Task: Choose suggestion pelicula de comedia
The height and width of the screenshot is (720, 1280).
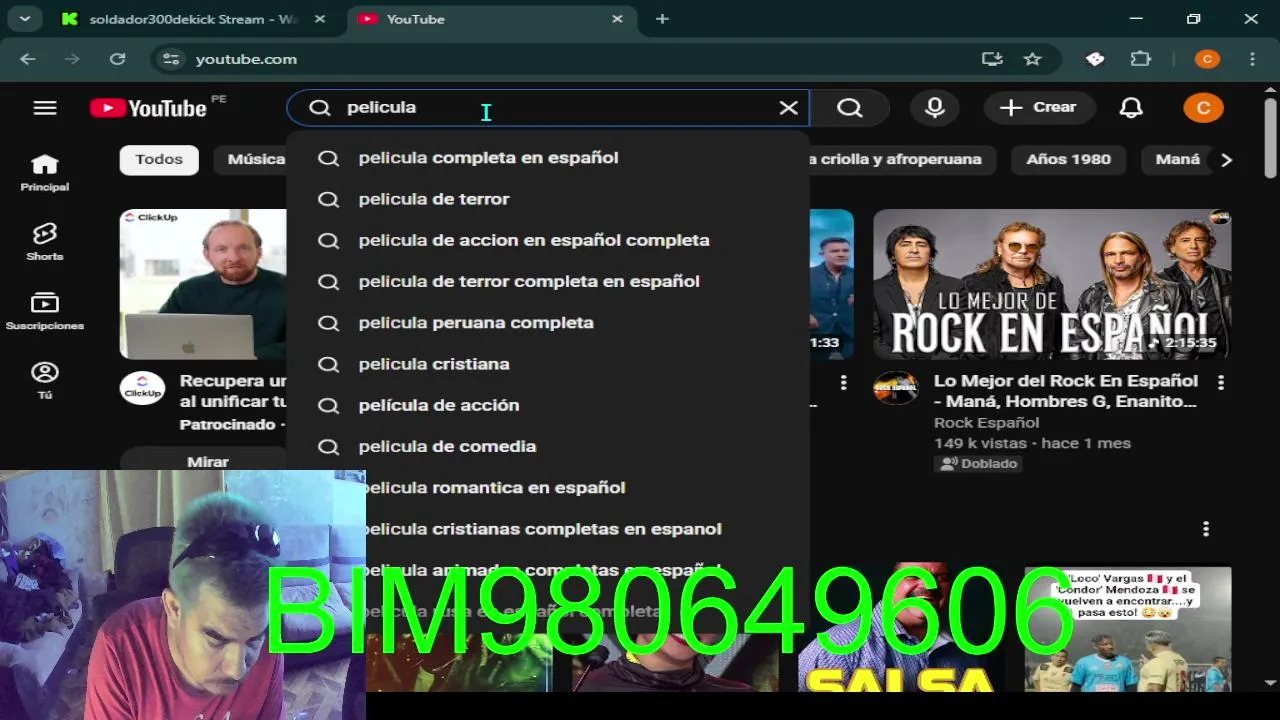Action: 548,446
